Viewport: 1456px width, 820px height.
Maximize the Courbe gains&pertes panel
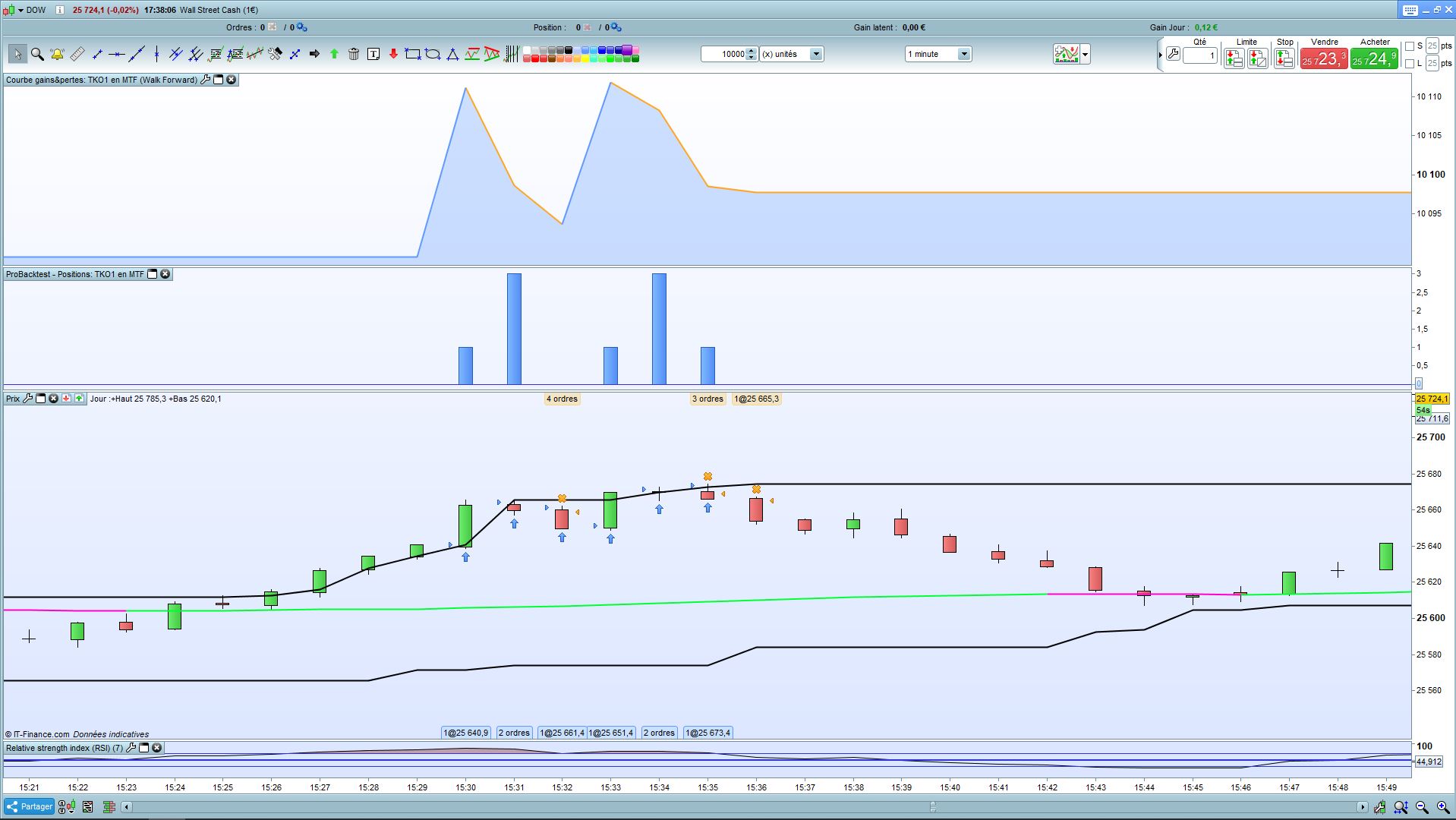pos(219,80)
